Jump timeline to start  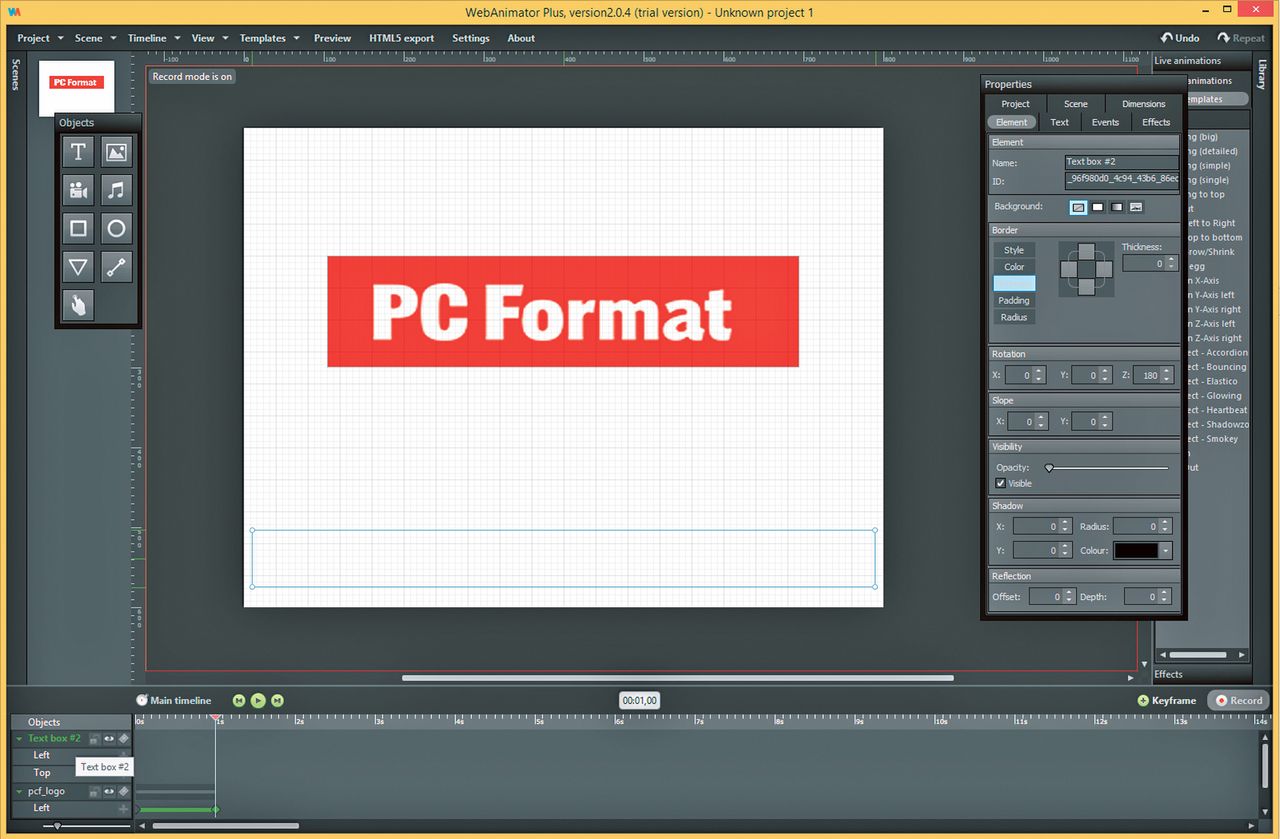click(239, 701)
